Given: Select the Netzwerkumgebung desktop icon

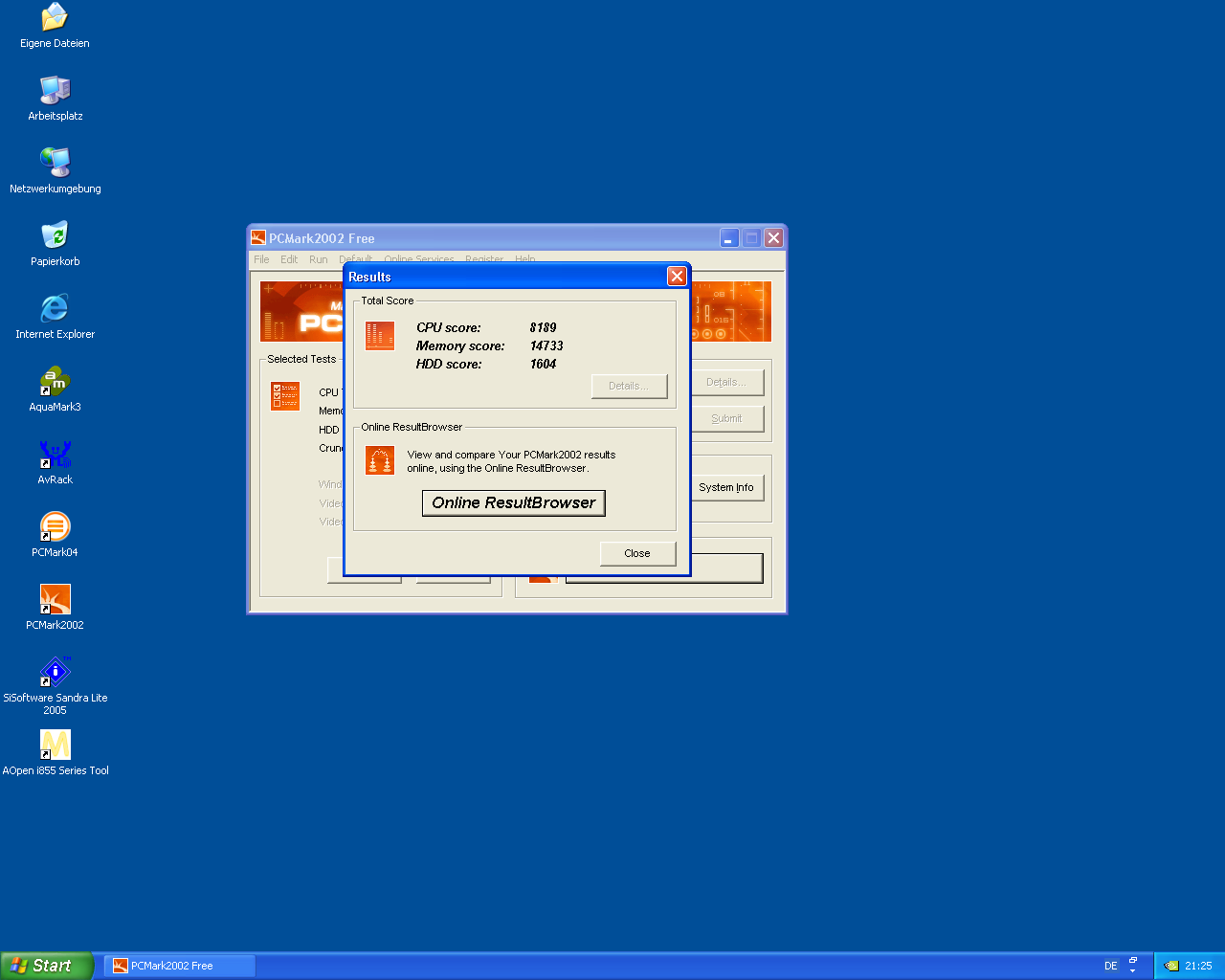Looking at the screenshot, I should [55, 171].
